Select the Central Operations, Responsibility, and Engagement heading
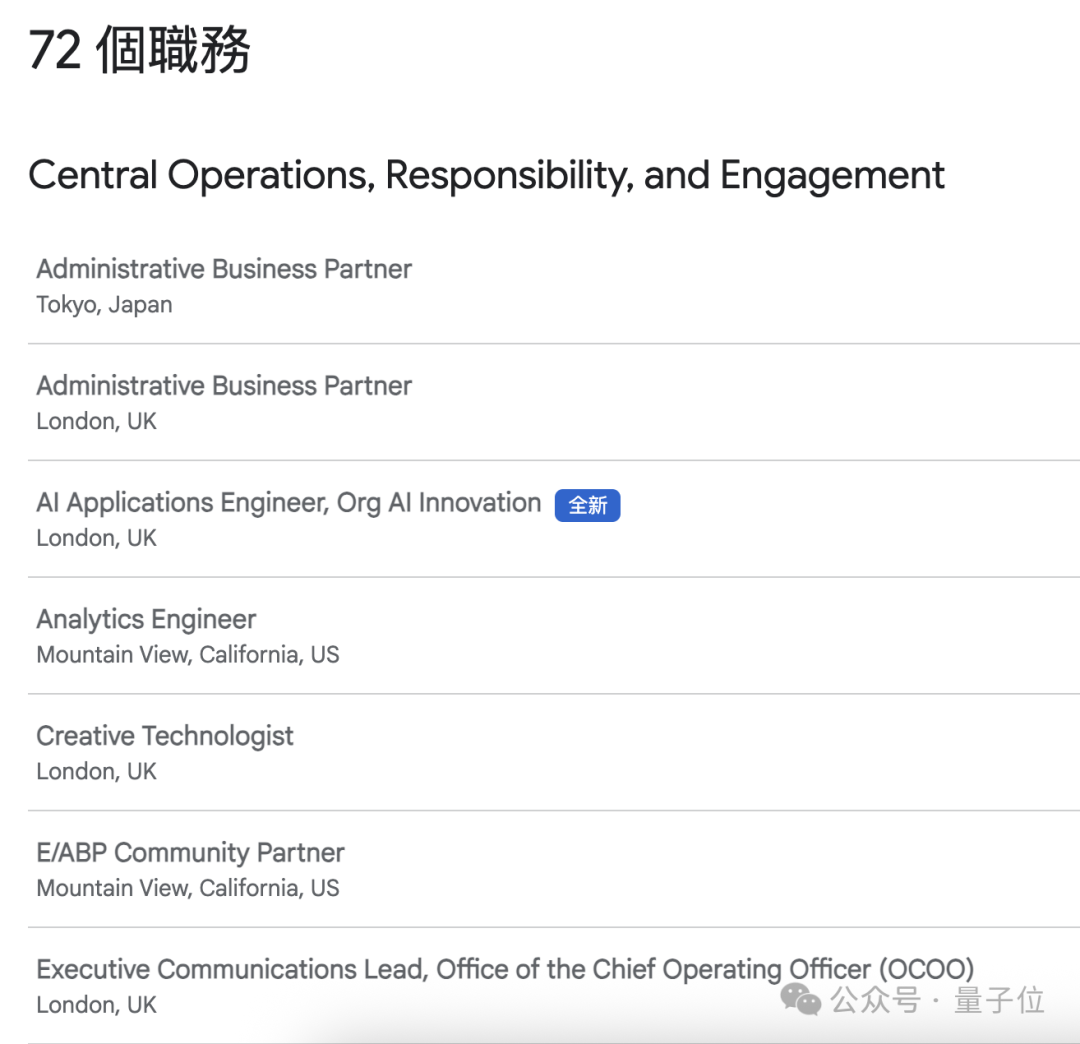This screenshot has width=1080, height=1044. pyautogui.click(x=486, y=176)
